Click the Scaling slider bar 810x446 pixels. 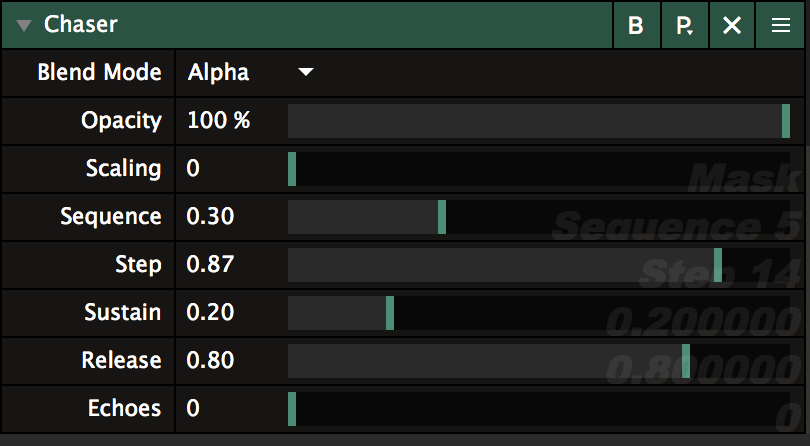tap(540, 168)
